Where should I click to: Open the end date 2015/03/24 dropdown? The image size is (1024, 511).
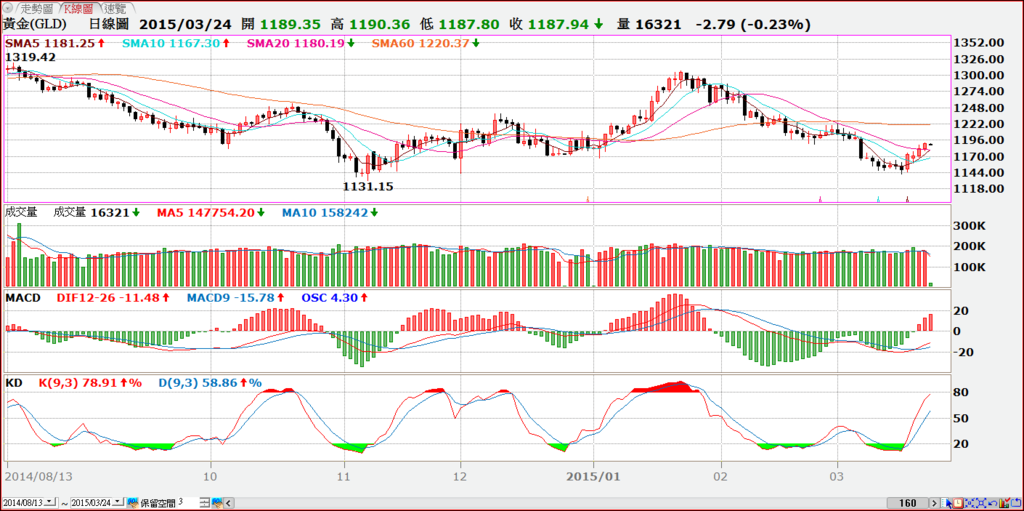118,502
